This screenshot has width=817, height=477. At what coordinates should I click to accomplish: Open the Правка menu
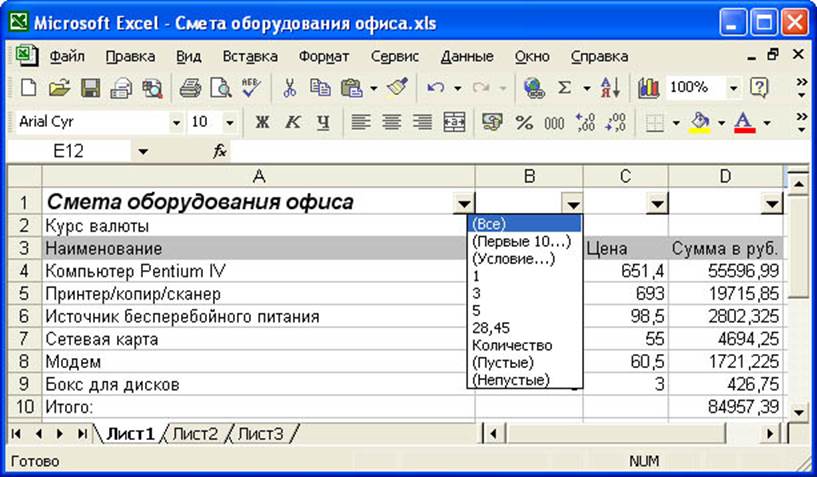point(130,56)
